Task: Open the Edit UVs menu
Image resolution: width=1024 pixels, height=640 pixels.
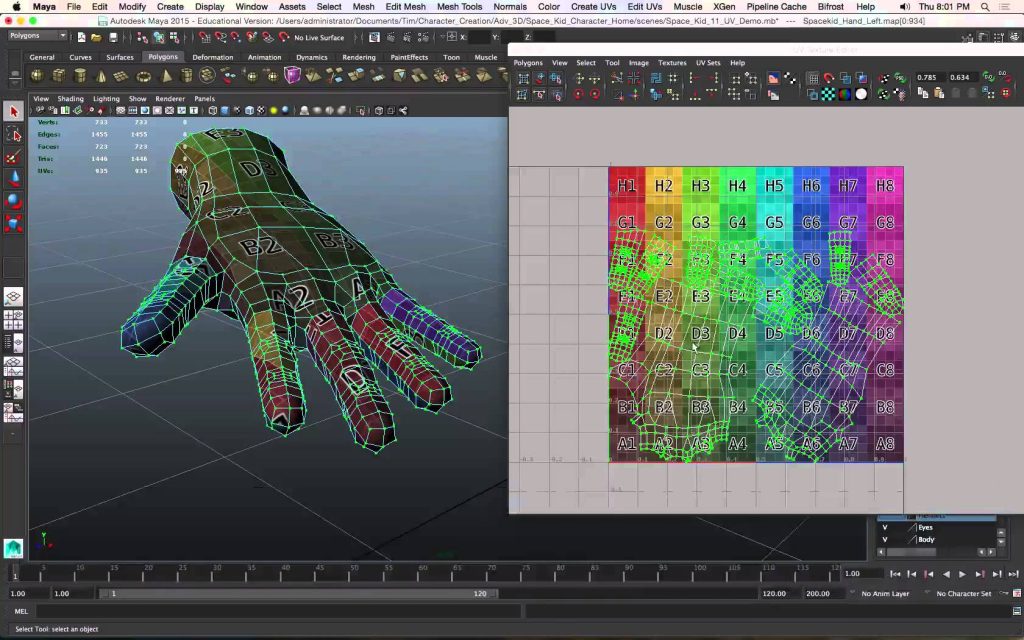Action: pos(644,6)
